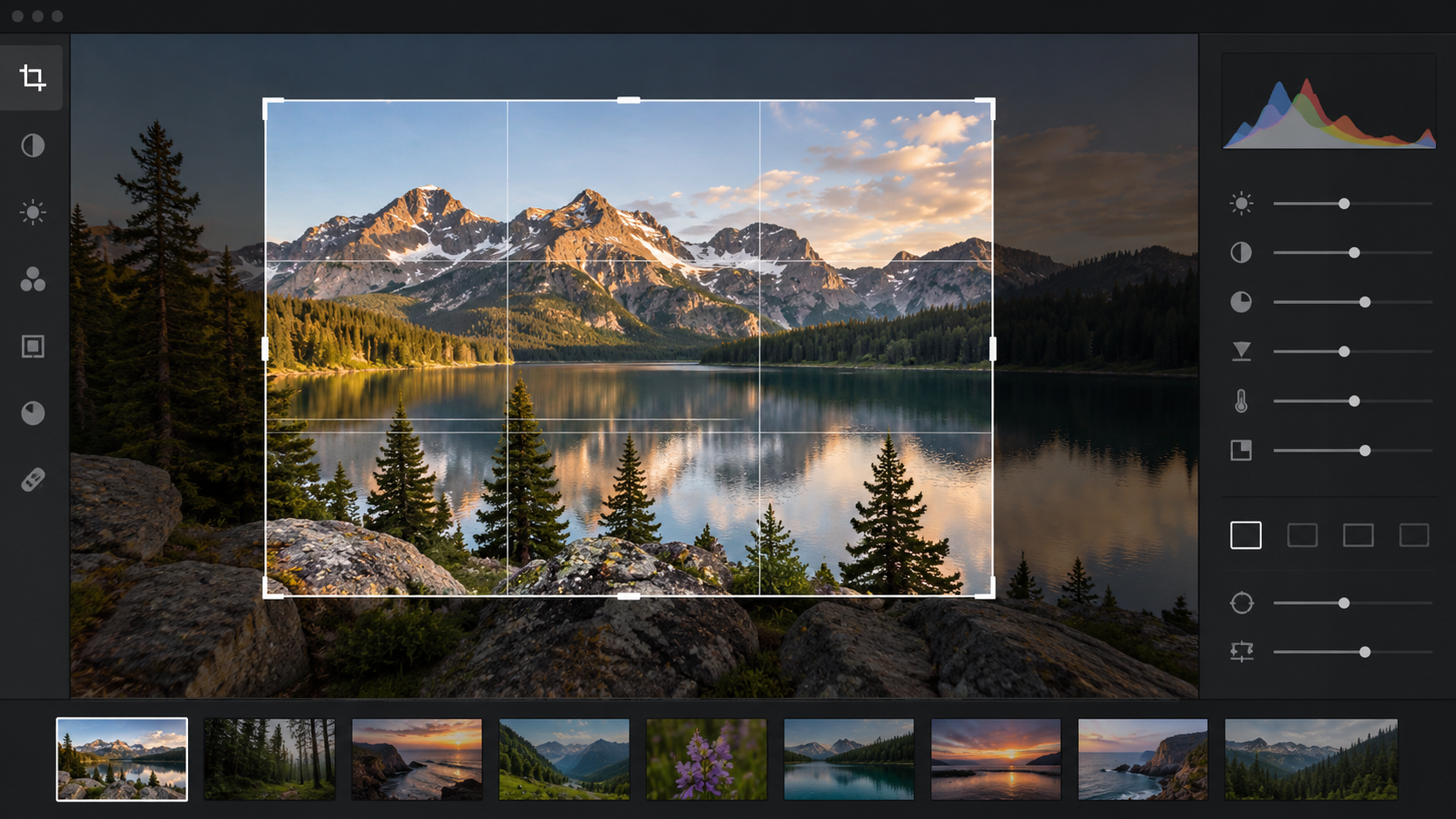
Task: Open the misty forest trees thumbnail
Action: tap(269, 759)
